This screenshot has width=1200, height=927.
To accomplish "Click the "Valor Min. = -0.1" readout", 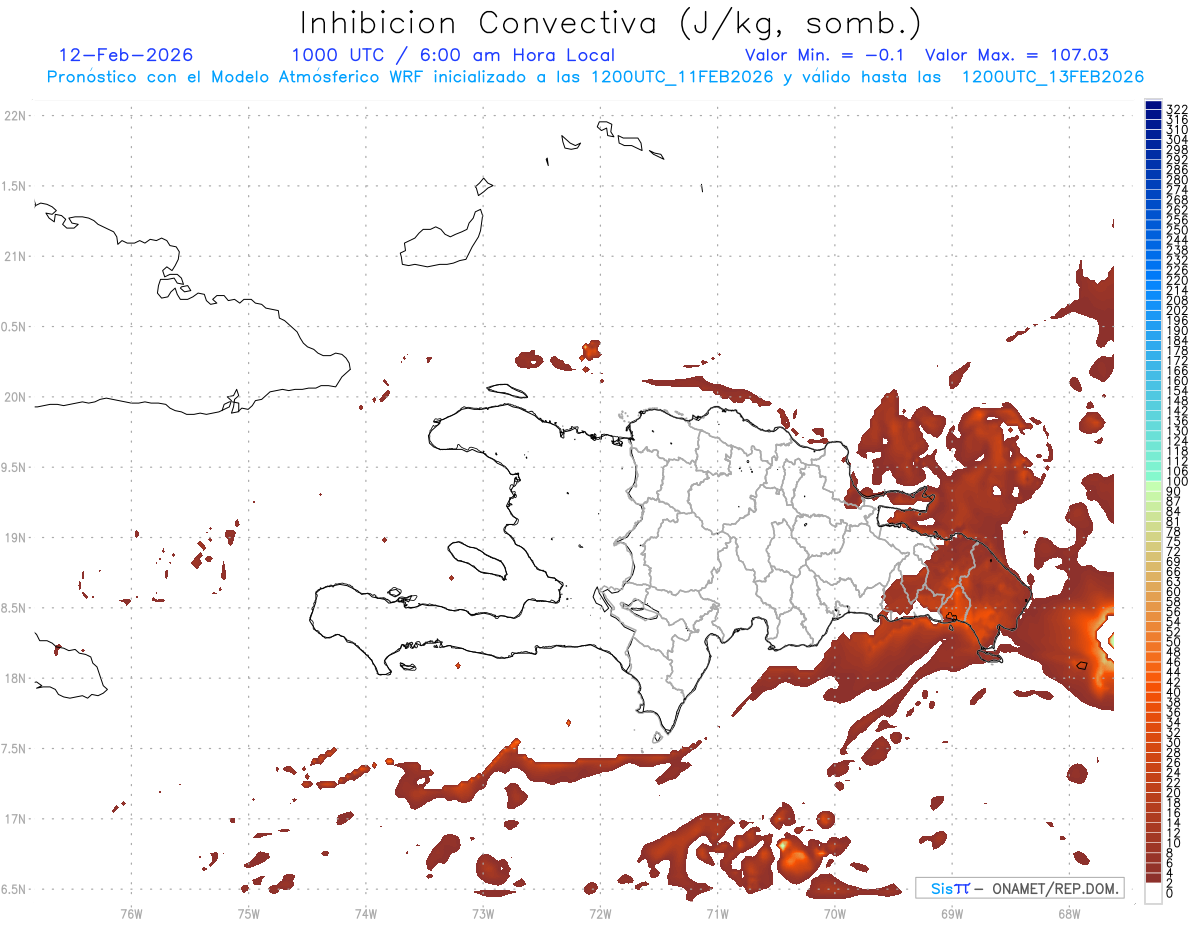I will pyautogui.click(x=826, y=55).
